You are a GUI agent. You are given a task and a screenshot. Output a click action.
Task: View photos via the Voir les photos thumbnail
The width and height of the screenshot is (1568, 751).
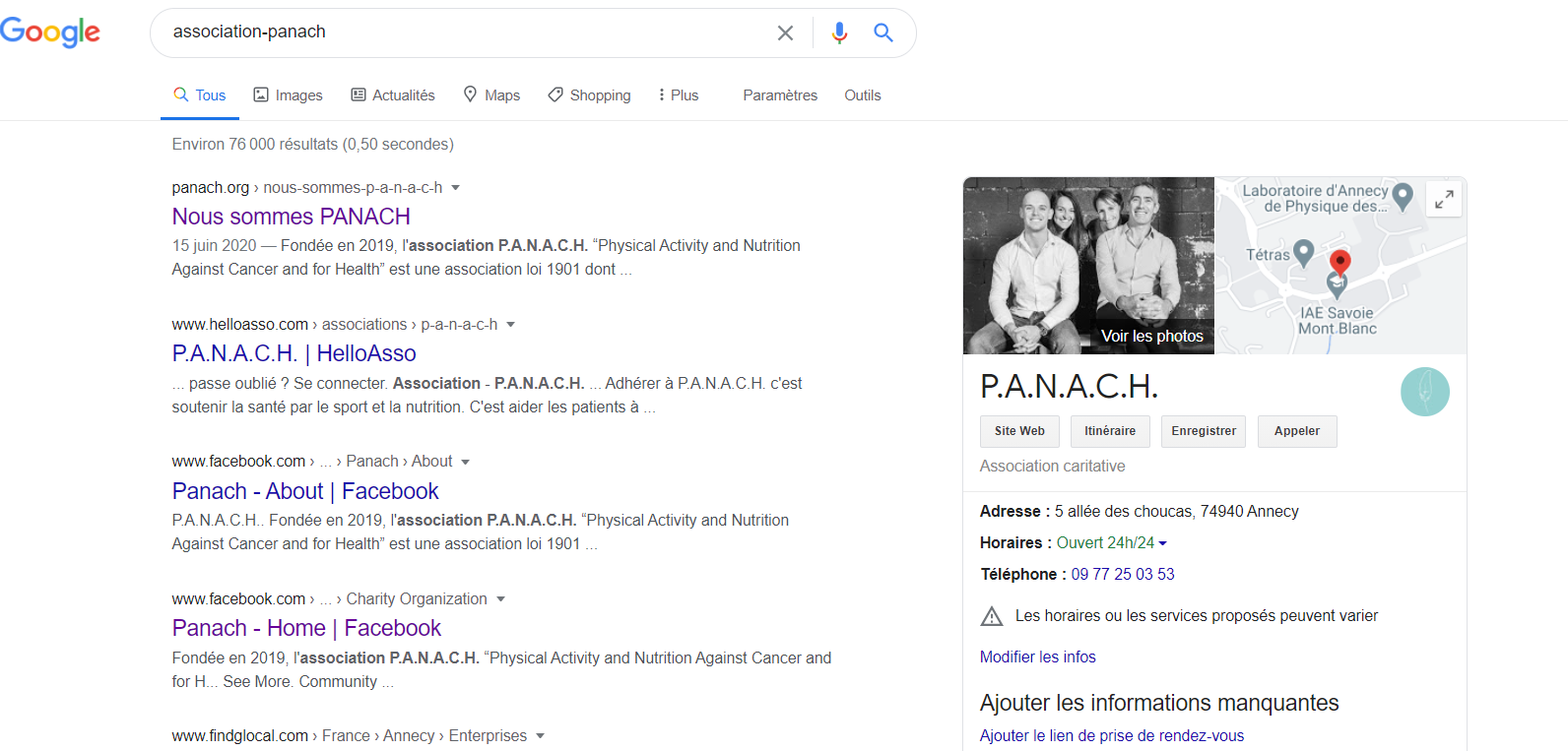tap(1088, 266)
